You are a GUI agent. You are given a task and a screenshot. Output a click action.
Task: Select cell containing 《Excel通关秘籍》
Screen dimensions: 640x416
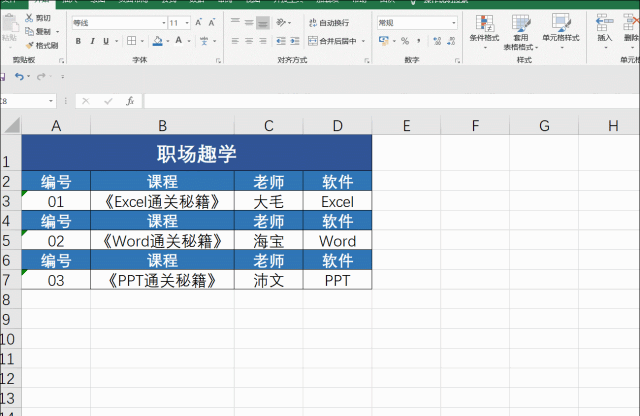162,201
